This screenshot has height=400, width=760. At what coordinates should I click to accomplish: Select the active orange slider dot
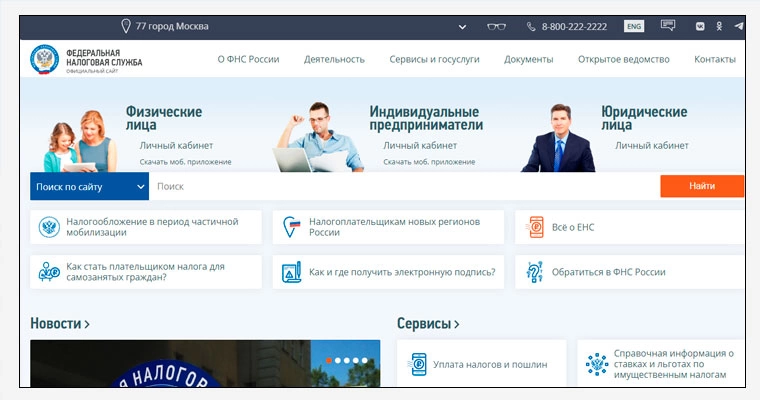[x=329, y=360]
